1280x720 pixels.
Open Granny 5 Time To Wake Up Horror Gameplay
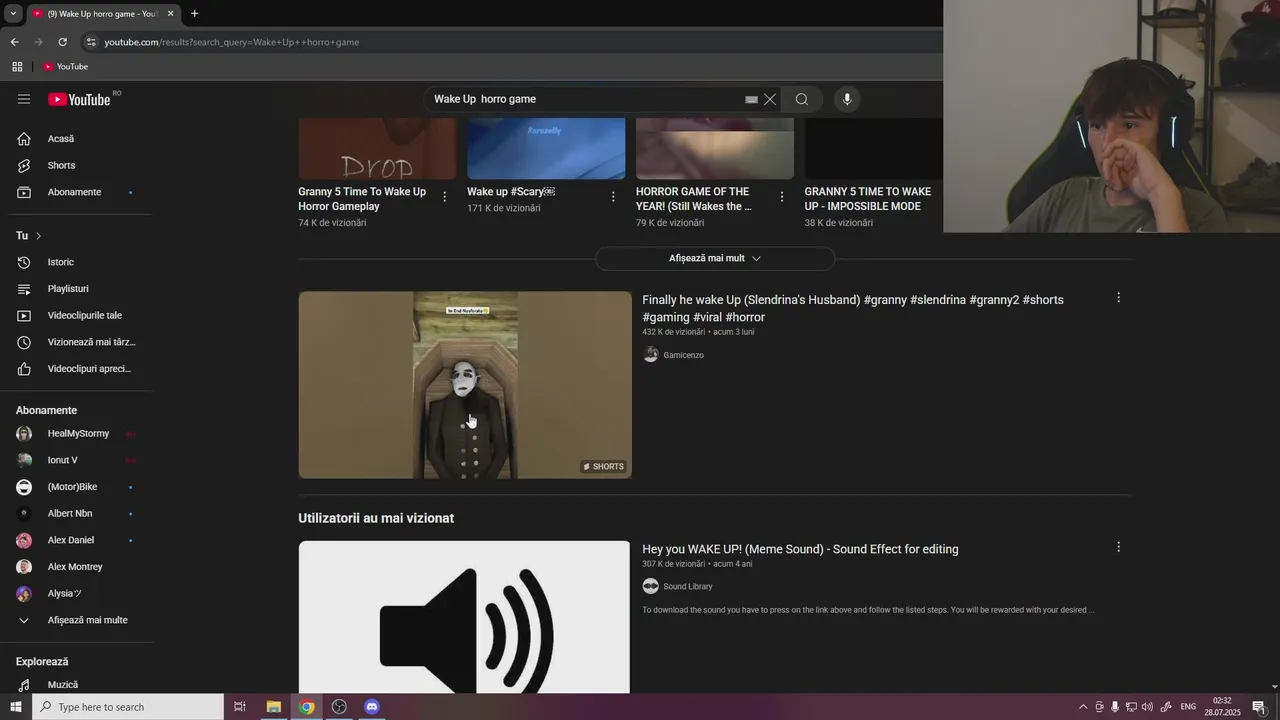362,199
